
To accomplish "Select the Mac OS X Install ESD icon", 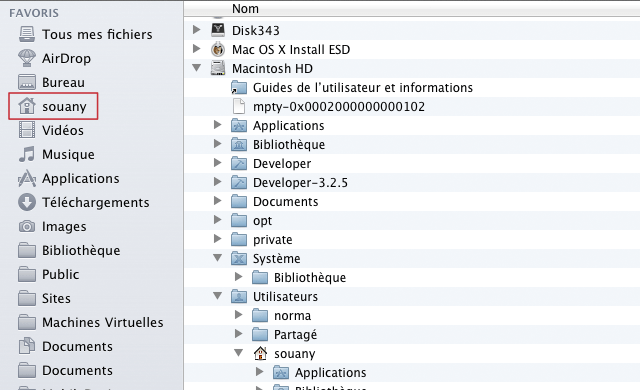I will (218, 49).
